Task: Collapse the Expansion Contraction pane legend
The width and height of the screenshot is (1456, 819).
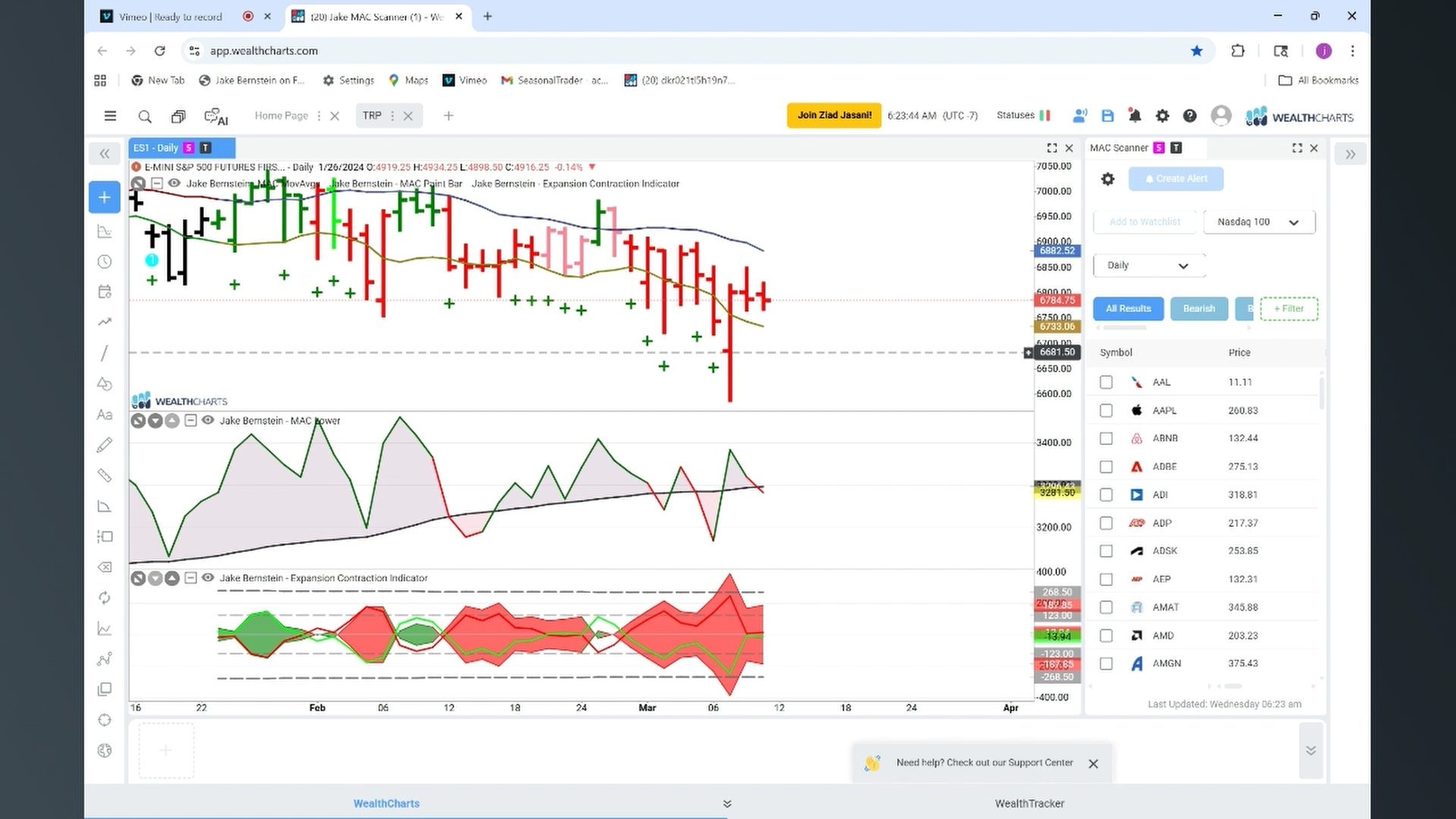Action: [190, 578]
